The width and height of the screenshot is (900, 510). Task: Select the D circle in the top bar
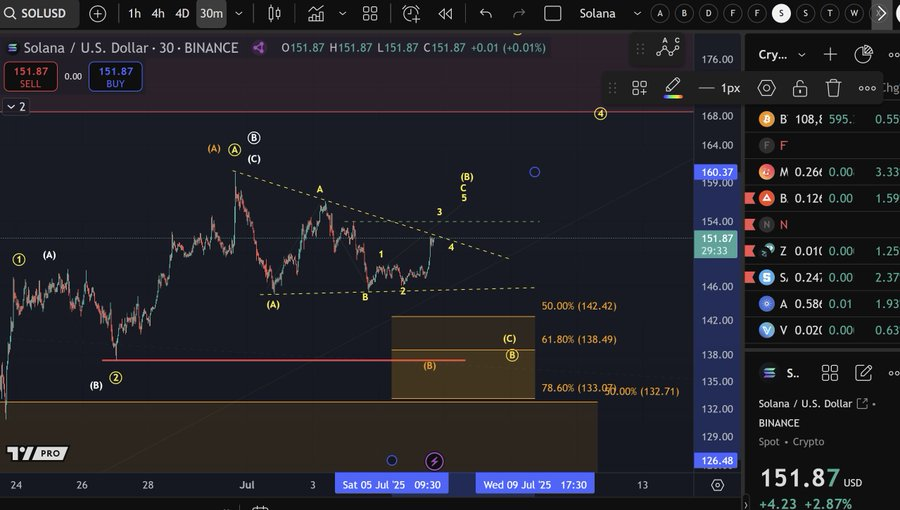(708, 13)
